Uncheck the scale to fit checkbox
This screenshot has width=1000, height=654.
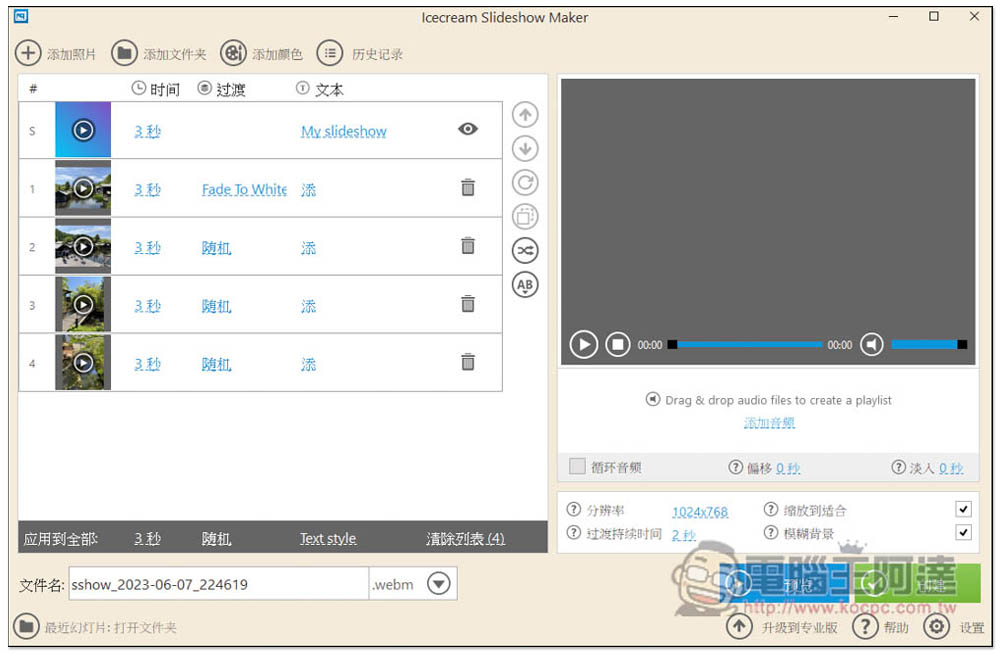[x=963, y=509]
